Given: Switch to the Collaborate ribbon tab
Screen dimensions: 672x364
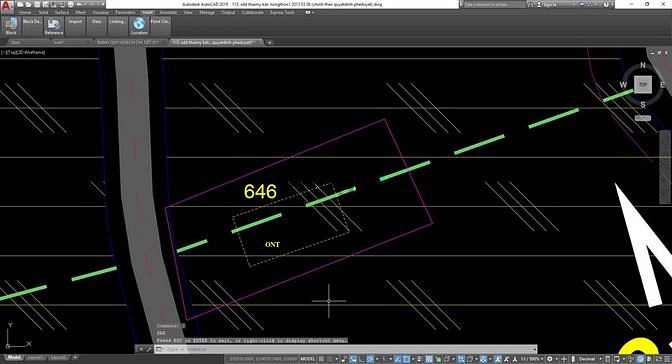Looking at the screenshot, I should (x=253, y=12).
